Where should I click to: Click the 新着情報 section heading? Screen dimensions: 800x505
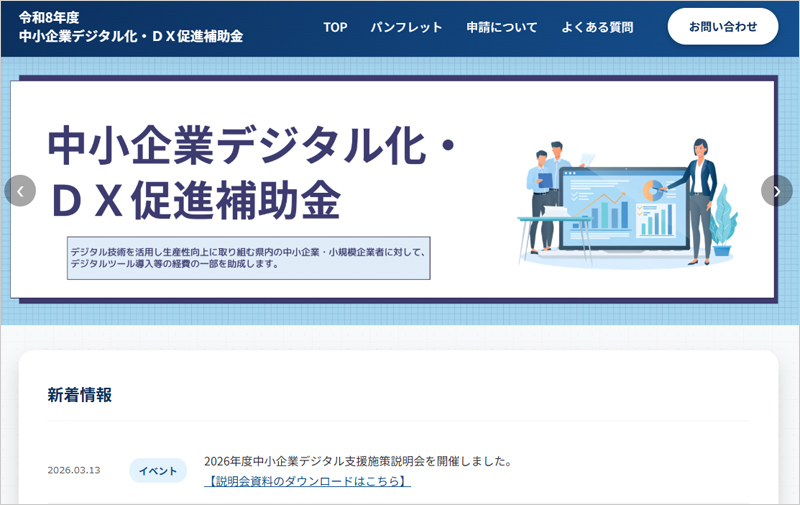[x=80, y=394]
